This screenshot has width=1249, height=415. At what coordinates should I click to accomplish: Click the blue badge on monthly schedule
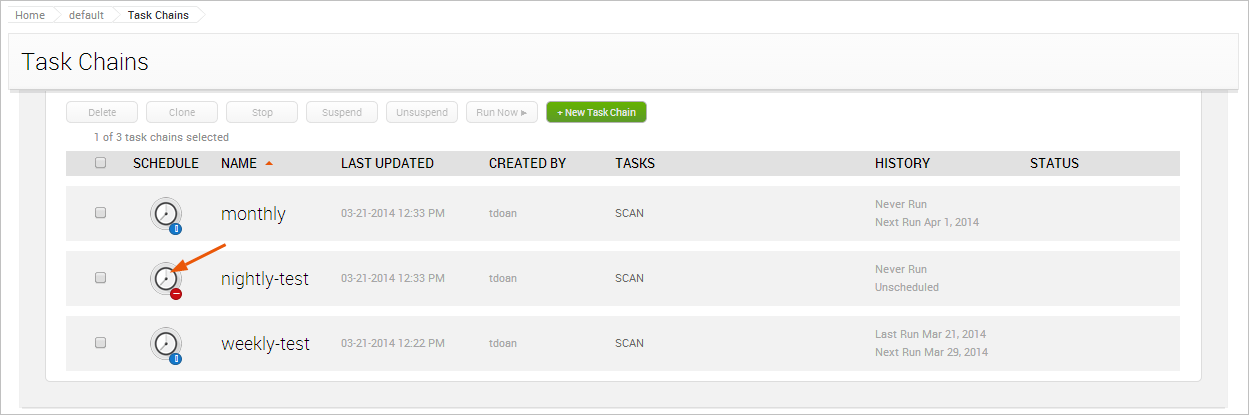tap(176, 229)
